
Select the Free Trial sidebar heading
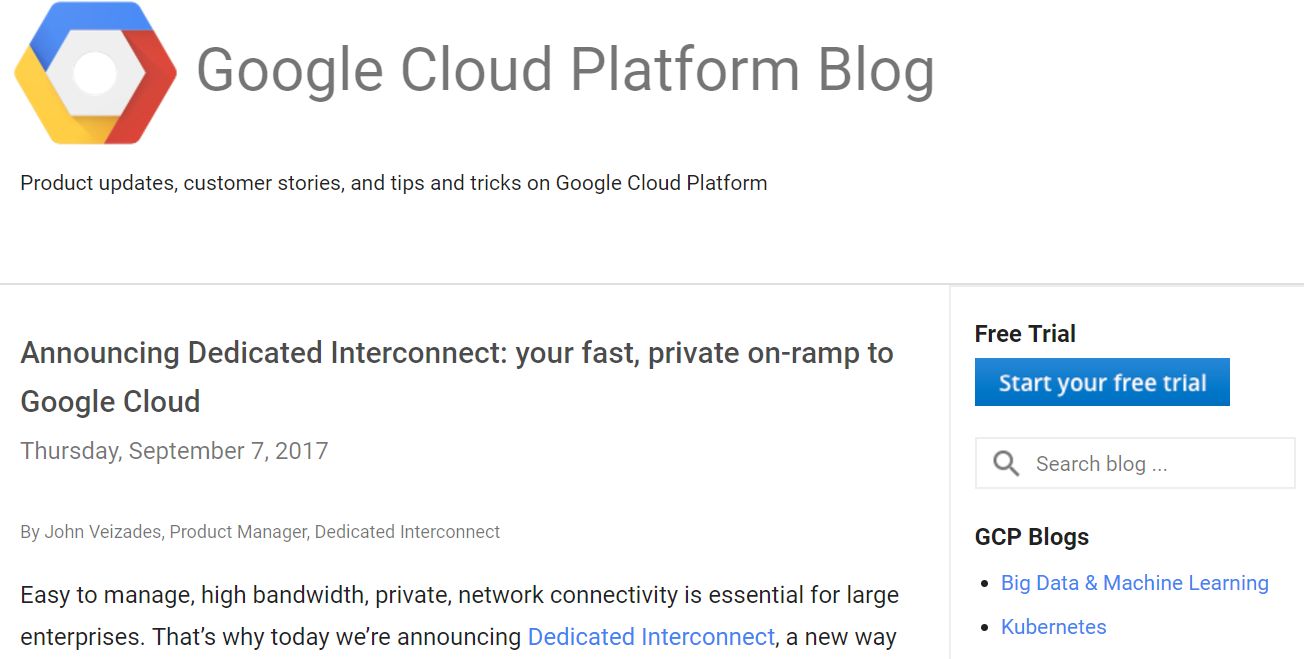1025,333
